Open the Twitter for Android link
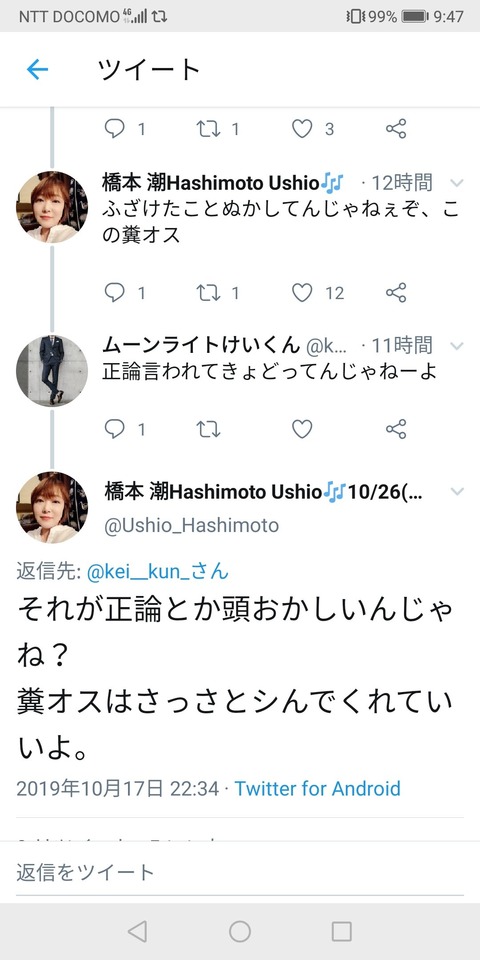Viewport: 480px width, 960px height. coord(317,788)
